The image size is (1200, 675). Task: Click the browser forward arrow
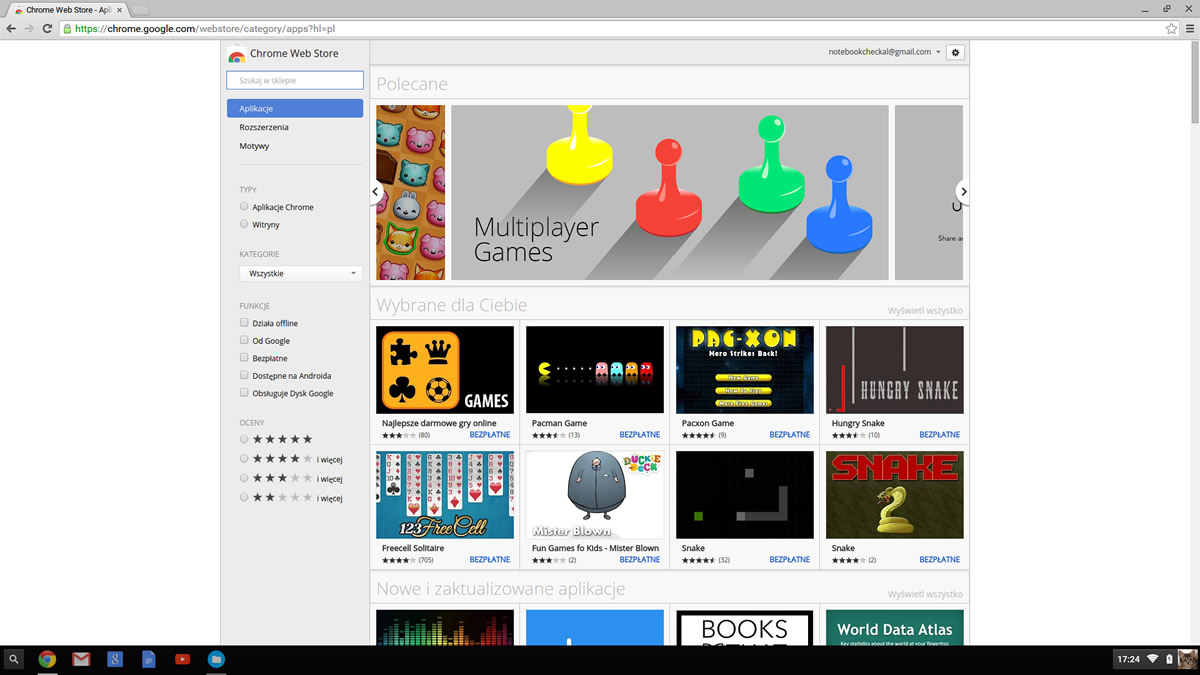point(29,29)
